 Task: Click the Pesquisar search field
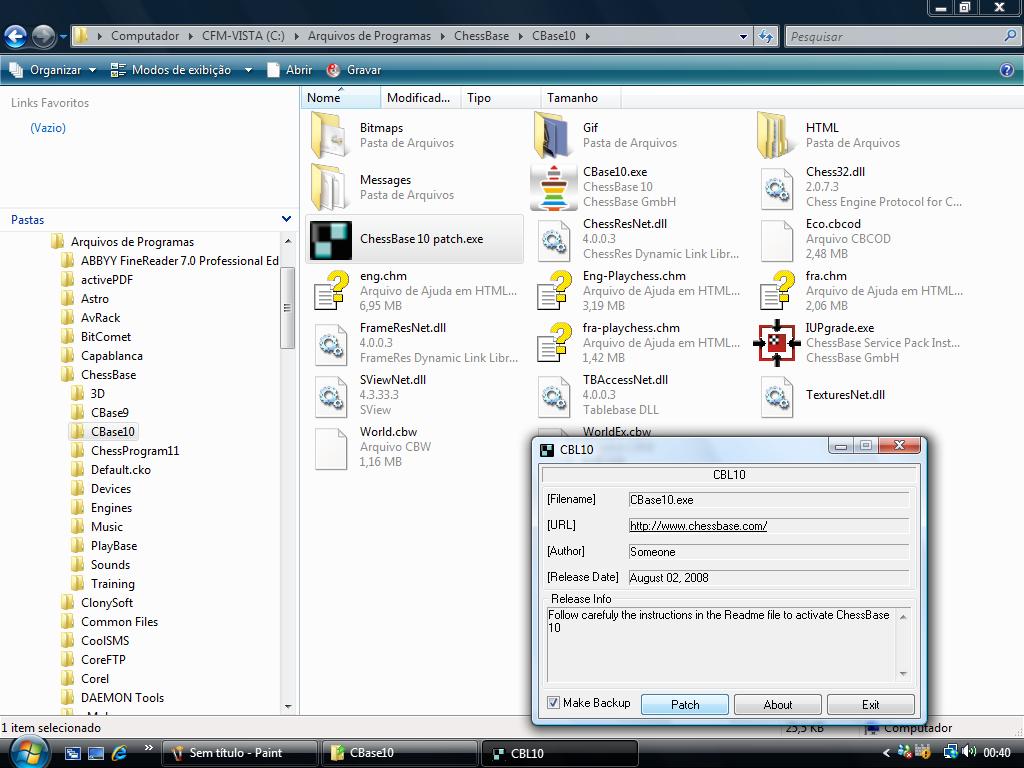click(895, 37)
